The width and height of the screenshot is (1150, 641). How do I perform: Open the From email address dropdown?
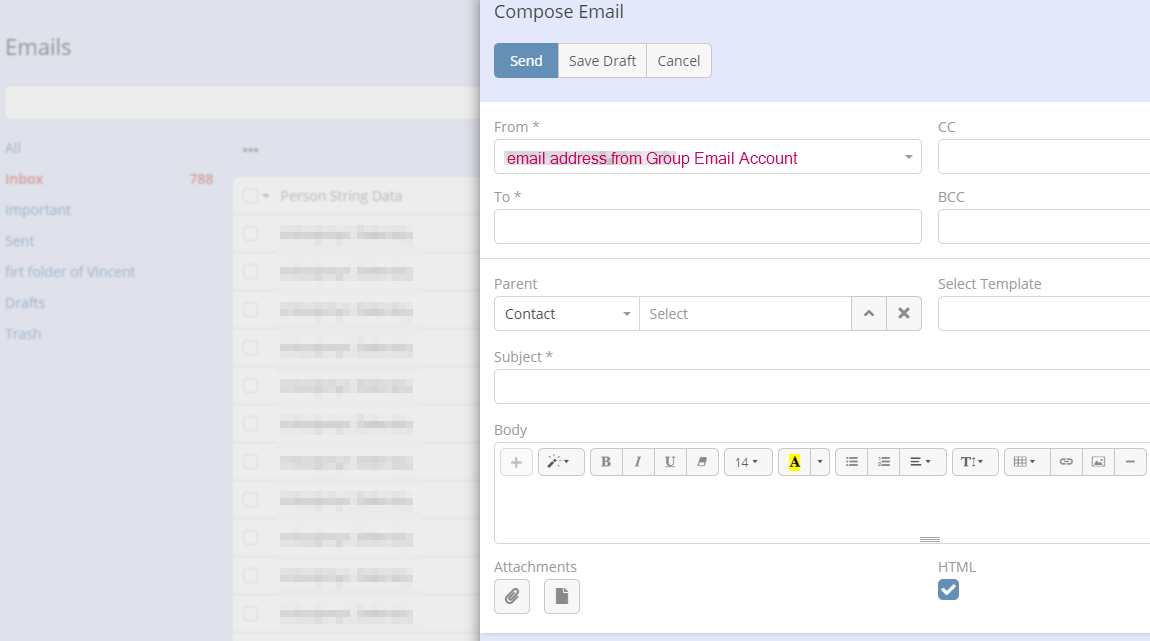[x=707, y=157]
